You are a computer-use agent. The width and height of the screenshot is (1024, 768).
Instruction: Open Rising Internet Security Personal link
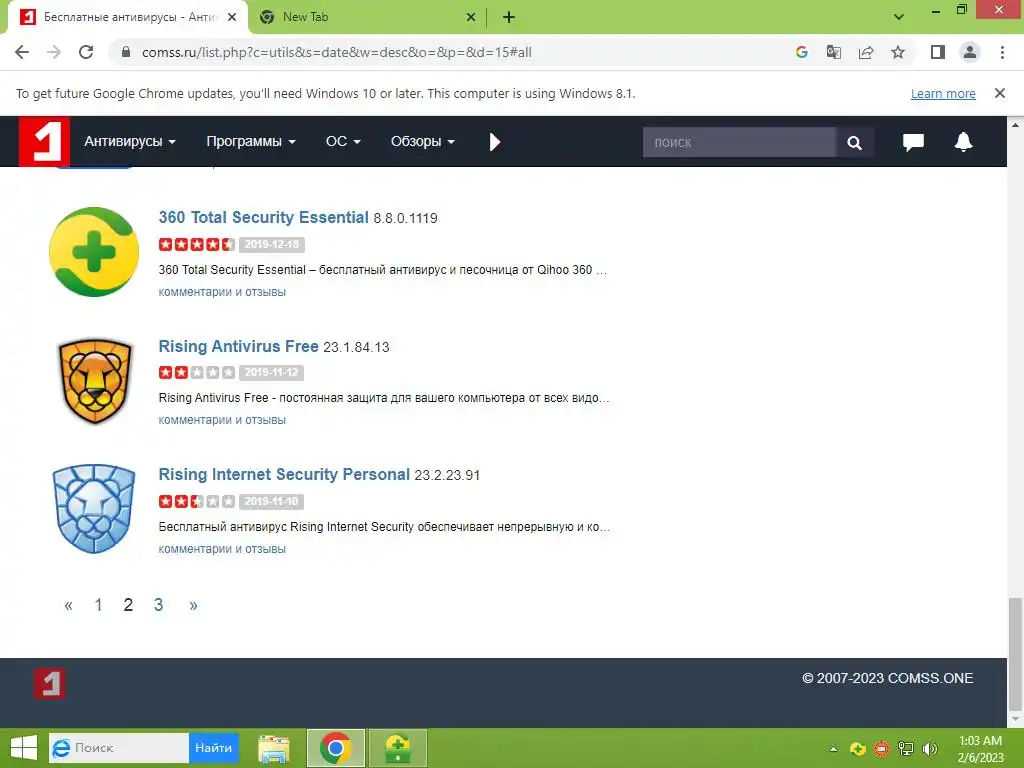click(284, 474)
